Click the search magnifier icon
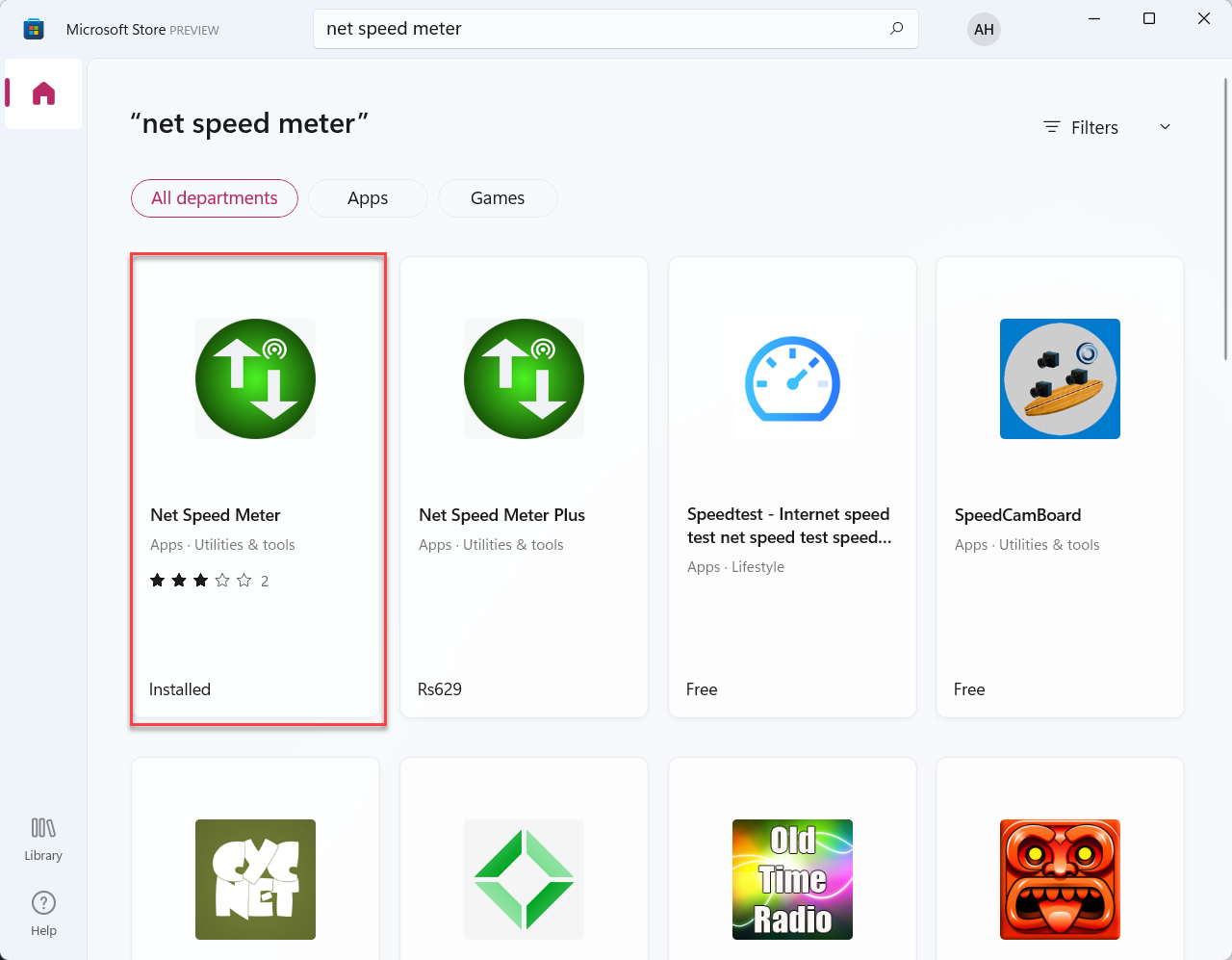The width and height of the screenshot is (1232, 960). [896, 29]
